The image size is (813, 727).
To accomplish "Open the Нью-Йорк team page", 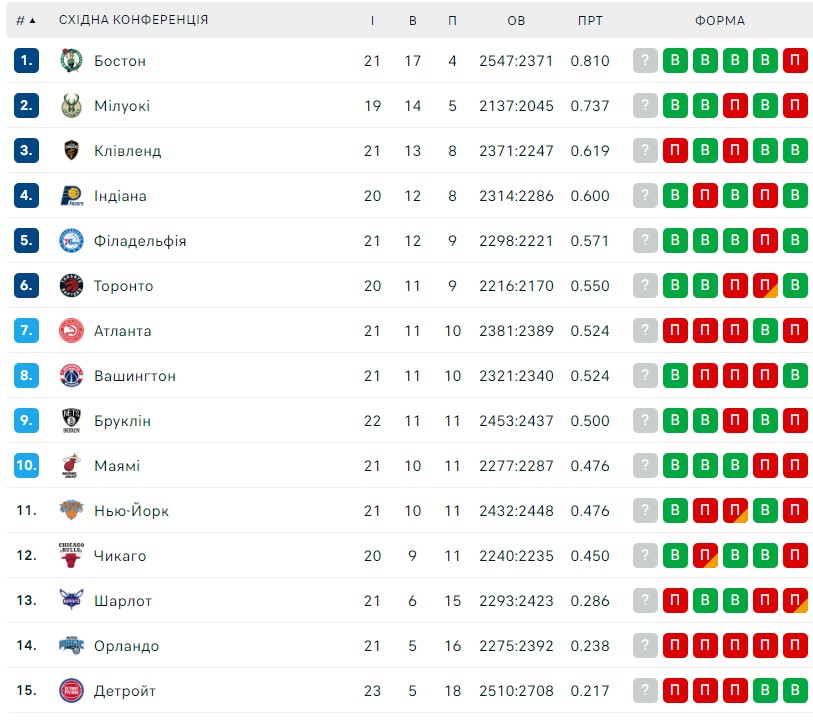I will point(131,511).
